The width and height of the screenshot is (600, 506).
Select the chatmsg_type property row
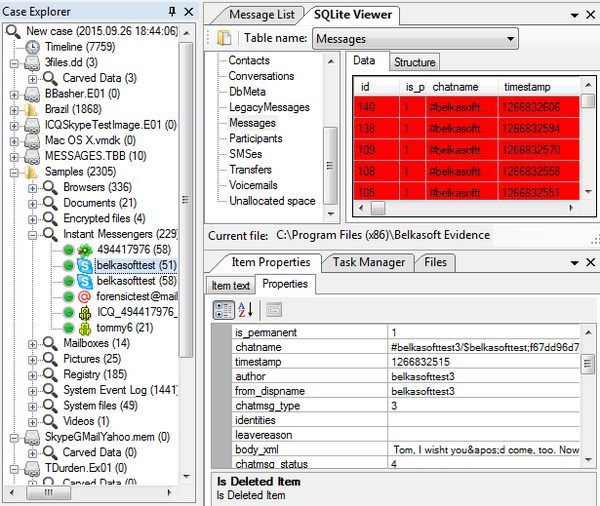coord(407,406)
